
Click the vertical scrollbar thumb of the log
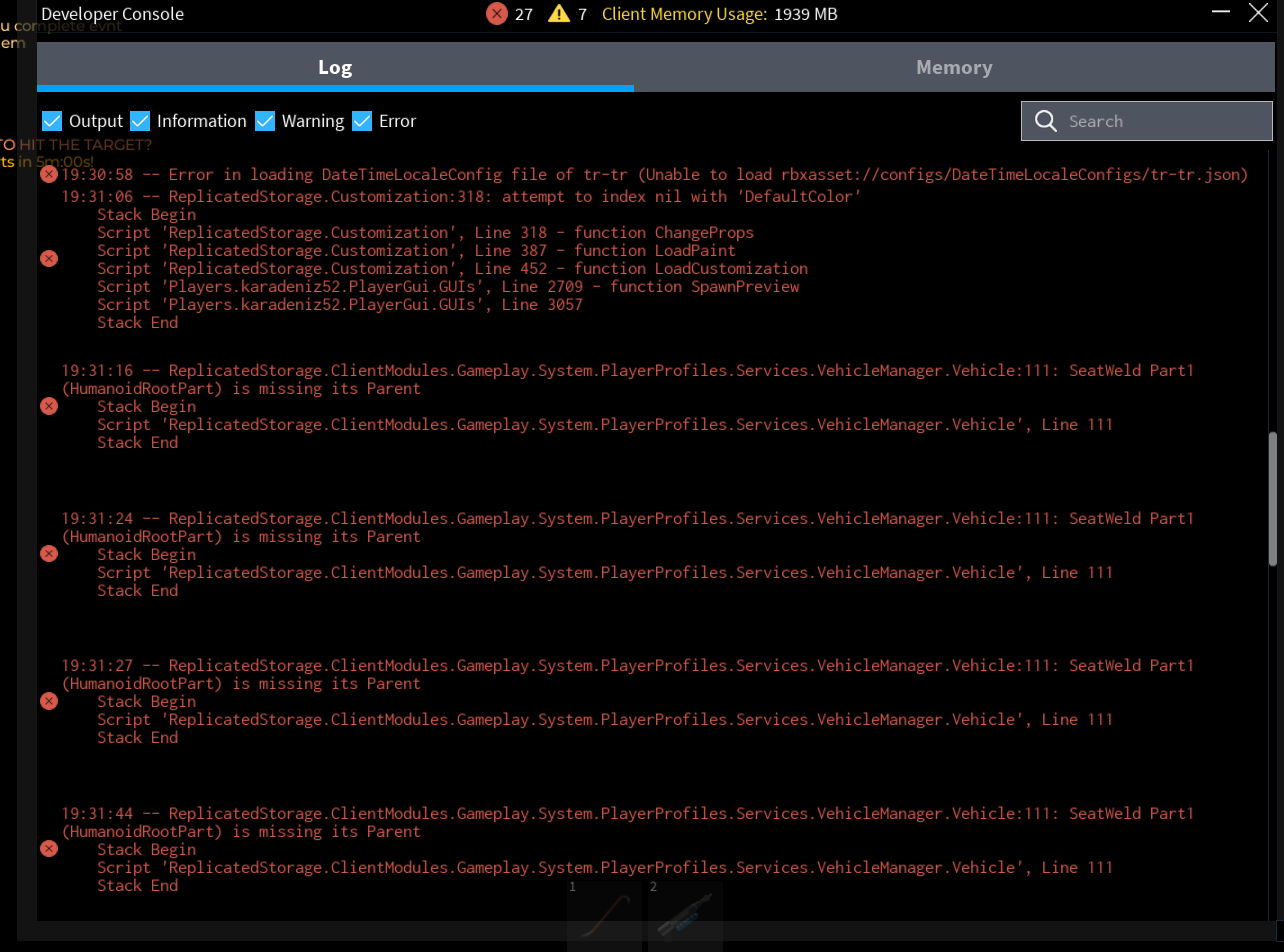[x=1273, y=498]
